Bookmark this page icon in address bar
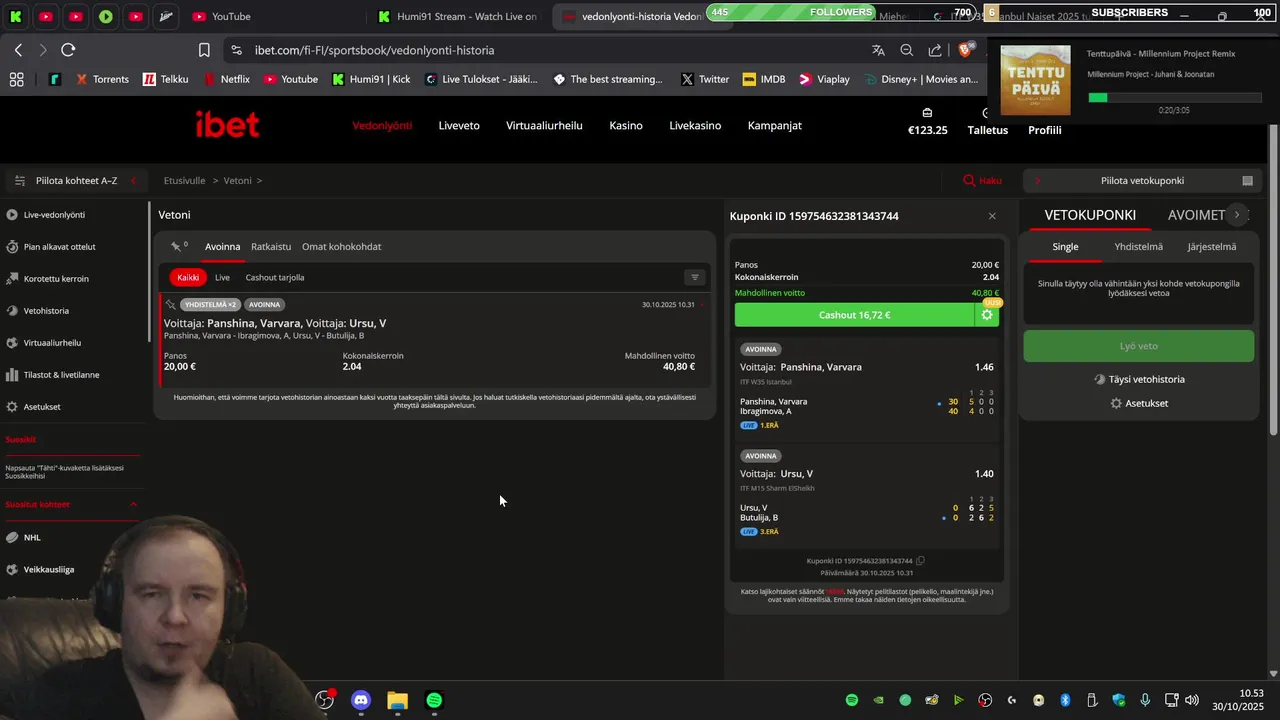Image resolution: width=1280 pixels, height=720 pixels. [x=204, y=50]
